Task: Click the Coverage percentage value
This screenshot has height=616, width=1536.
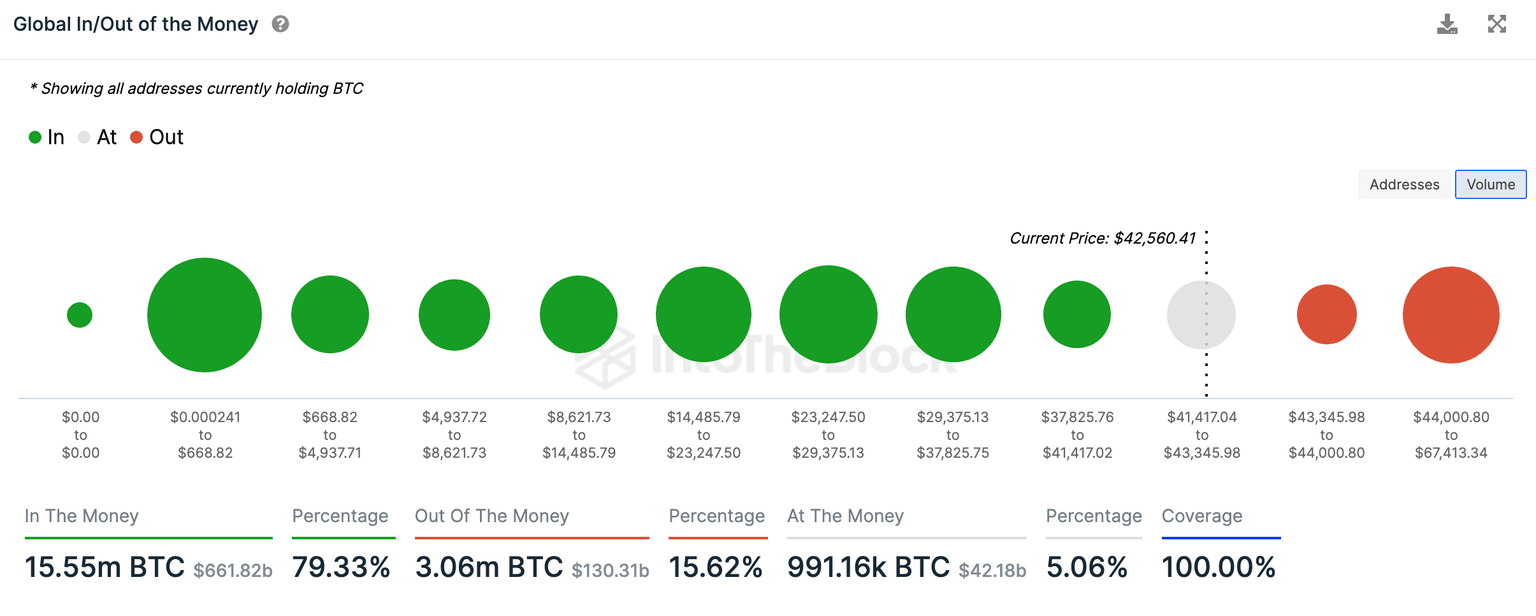Action: click(x=1219, y=566)
